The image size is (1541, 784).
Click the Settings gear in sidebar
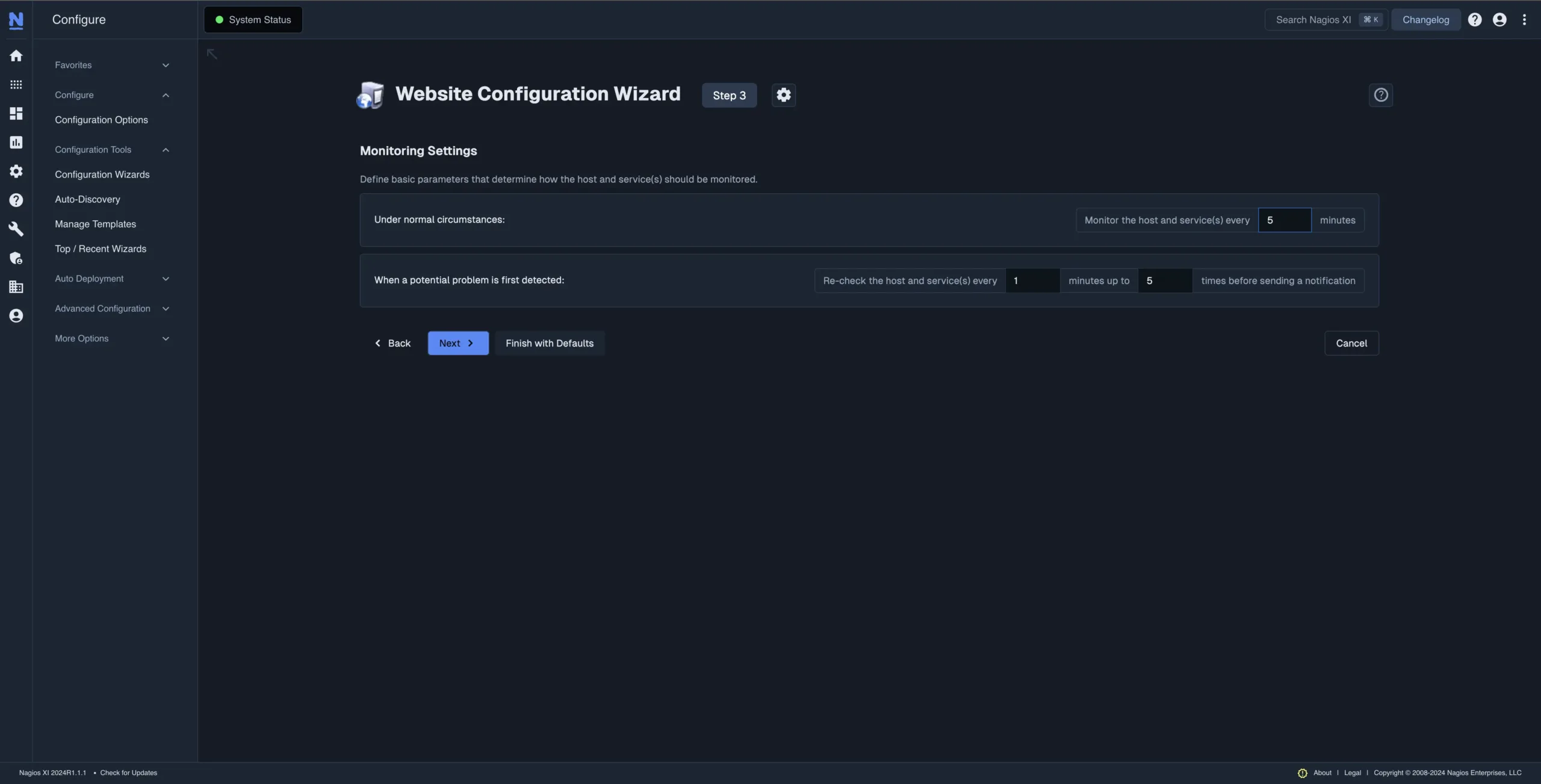pyautogui.click(x=16, y=171)
